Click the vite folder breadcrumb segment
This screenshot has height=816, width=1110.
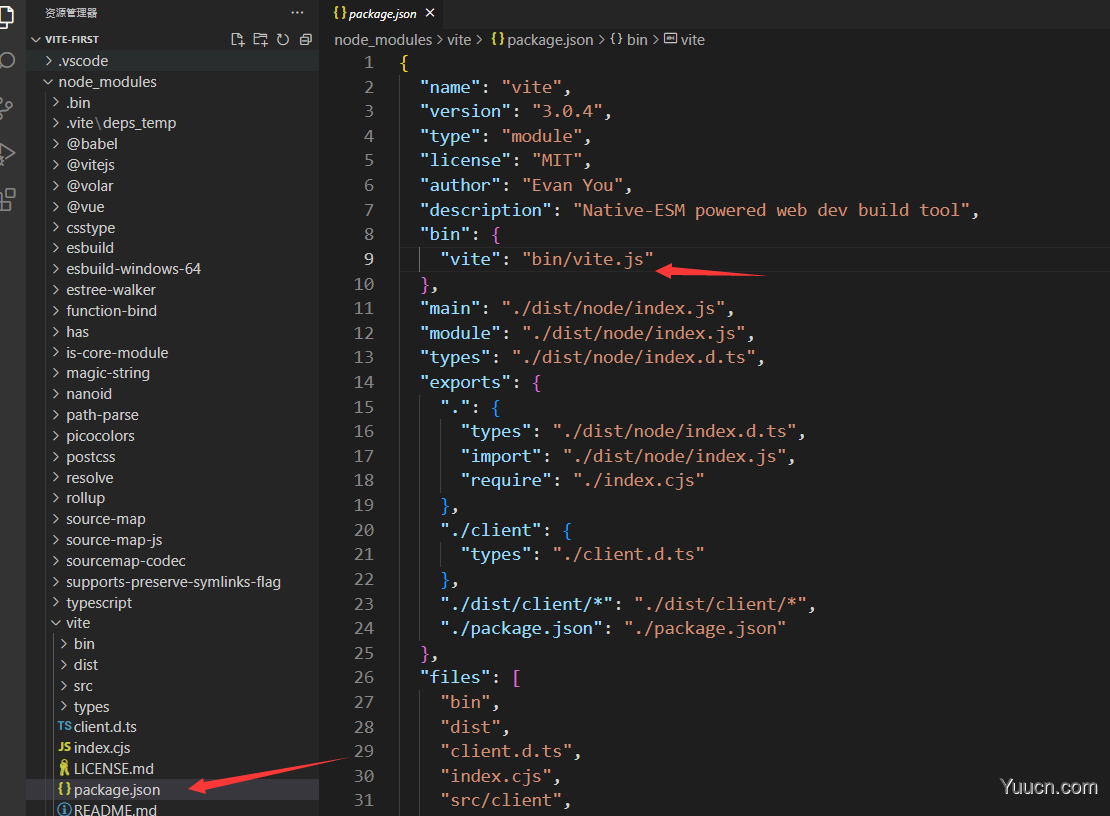coord(459,40)
